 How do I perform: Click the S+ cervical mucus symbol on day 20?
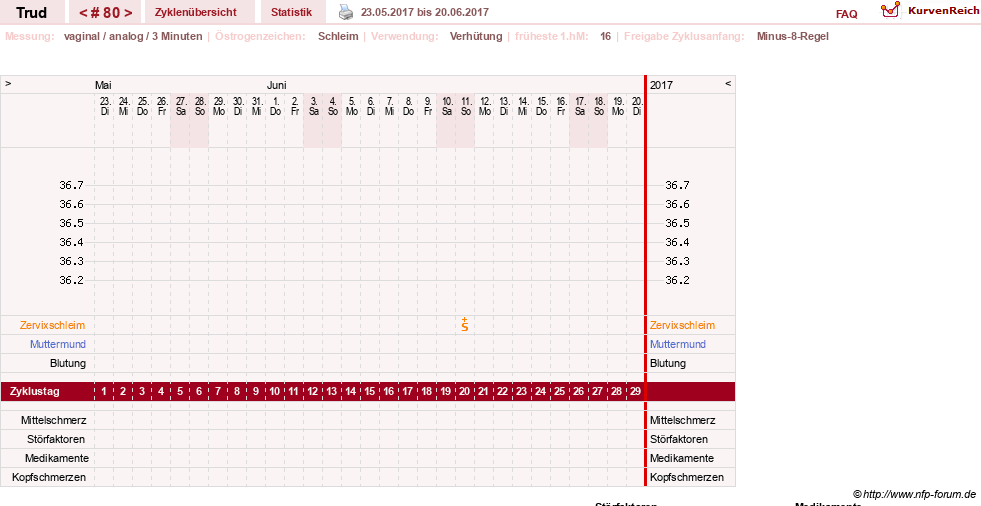point(465,325)
